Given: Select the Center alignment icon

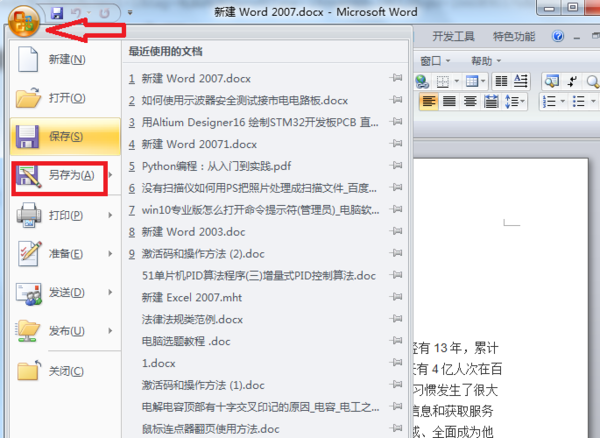Looking at the screenshot, I should pyautogui.click(x=470, y=101).
